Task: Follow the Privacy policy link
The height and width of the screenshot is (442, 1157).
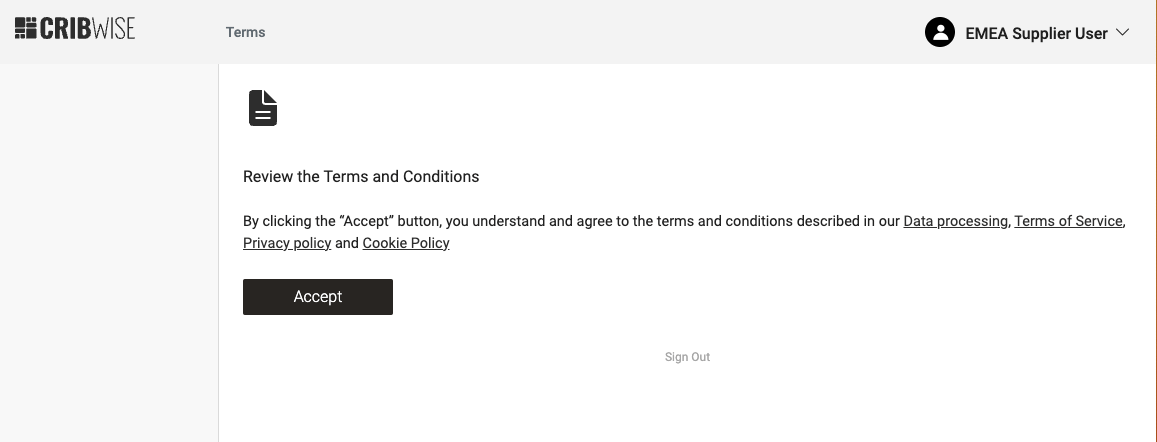Action: tap(287, 243)
